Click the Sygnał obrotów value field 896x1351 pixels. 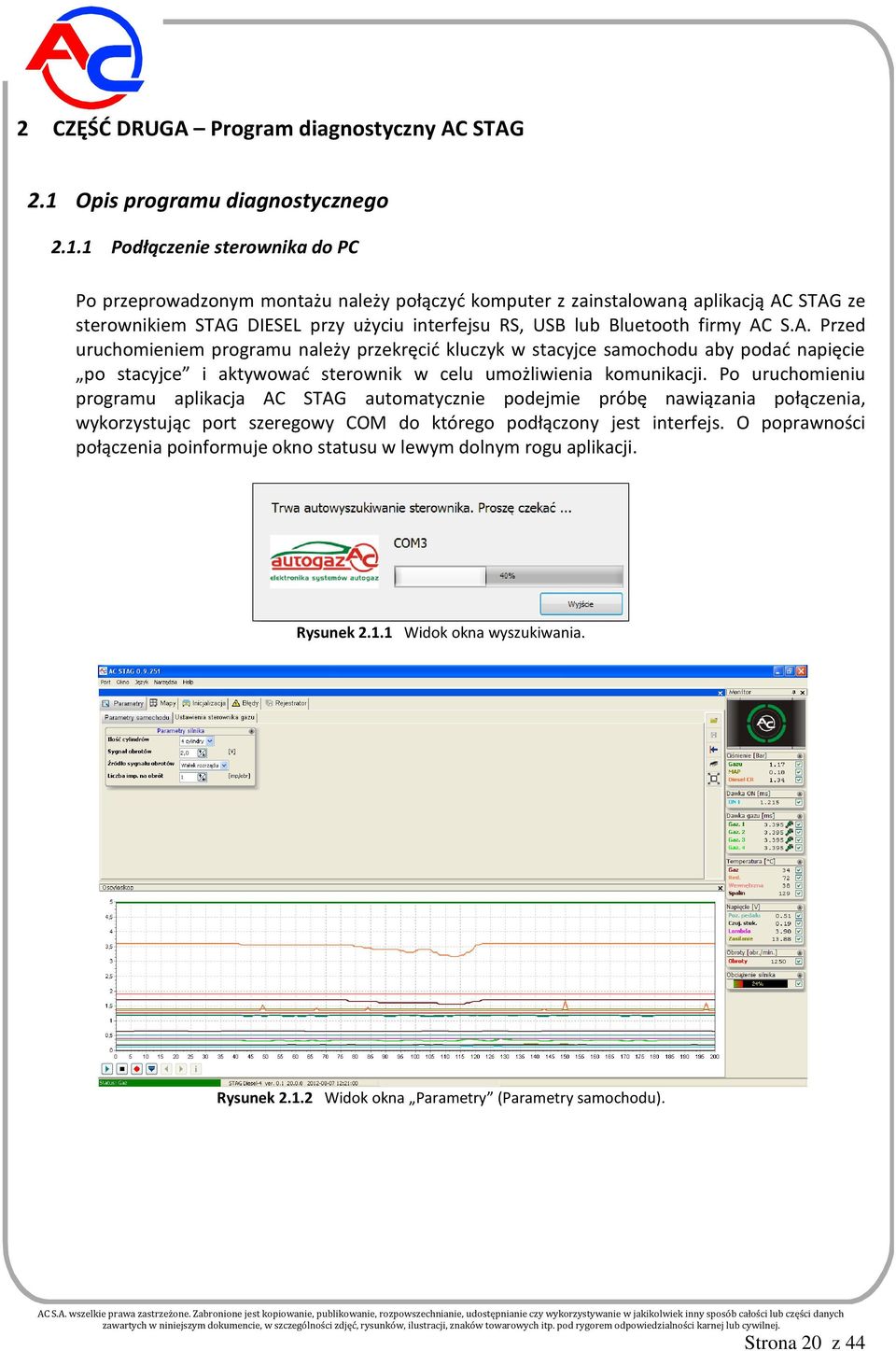[188, 753]
